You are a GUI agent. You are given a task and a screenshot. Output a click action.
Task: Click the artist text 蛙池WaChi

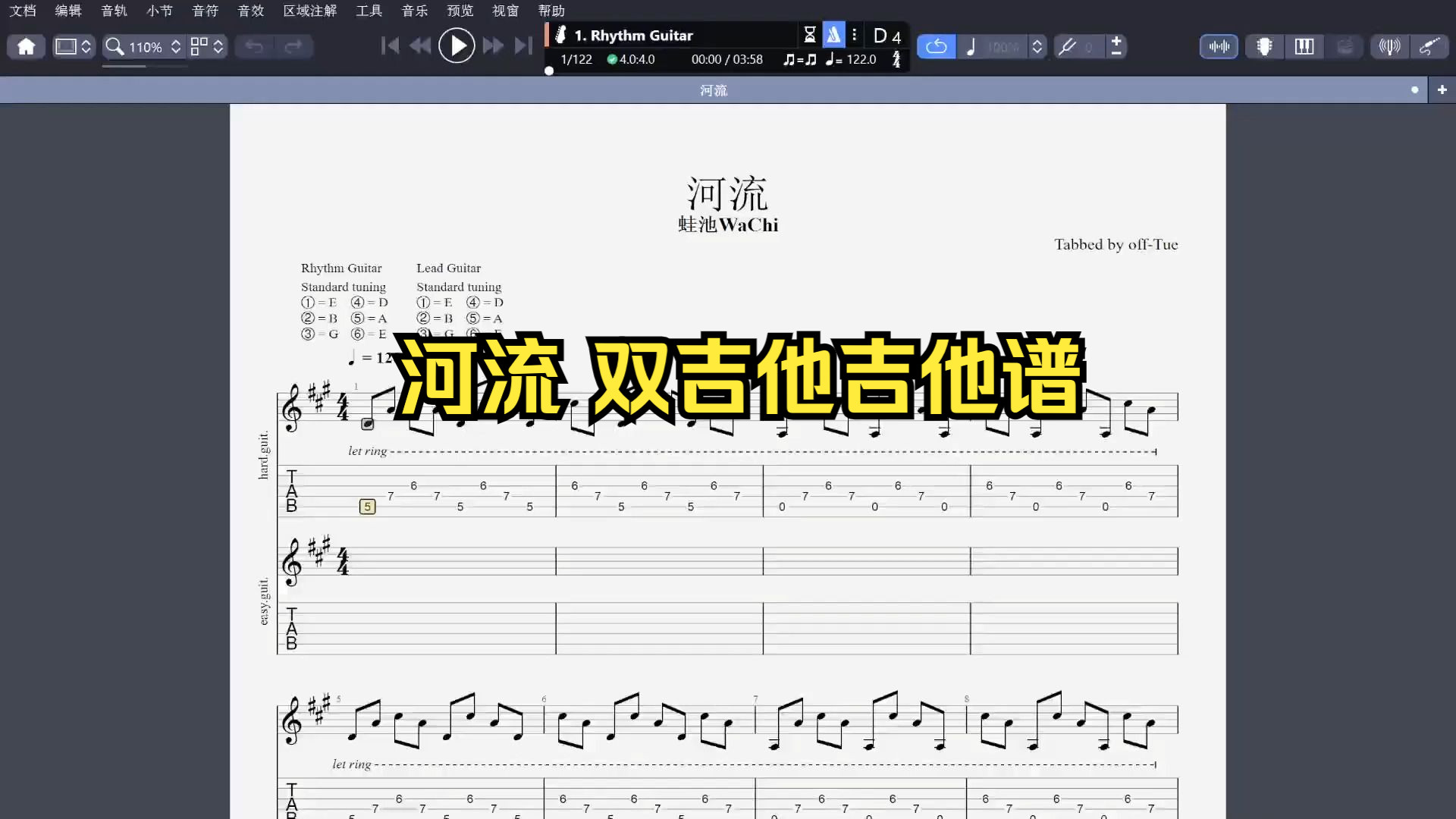tap(728, 224)
